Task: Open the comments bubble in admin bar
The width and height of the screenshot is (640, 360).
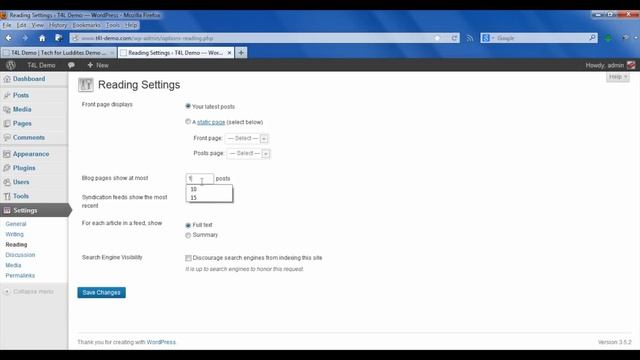Action: [x=71, y=65]
